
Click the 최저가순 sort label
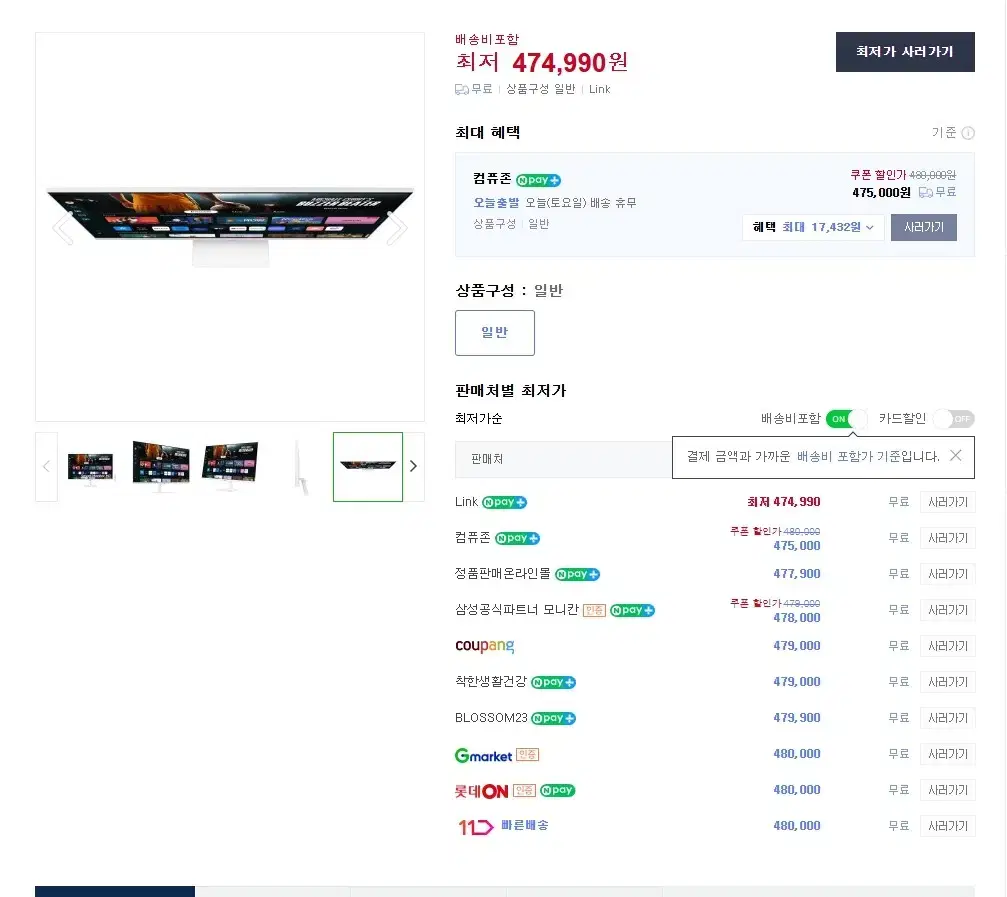(x=479, y=419)
